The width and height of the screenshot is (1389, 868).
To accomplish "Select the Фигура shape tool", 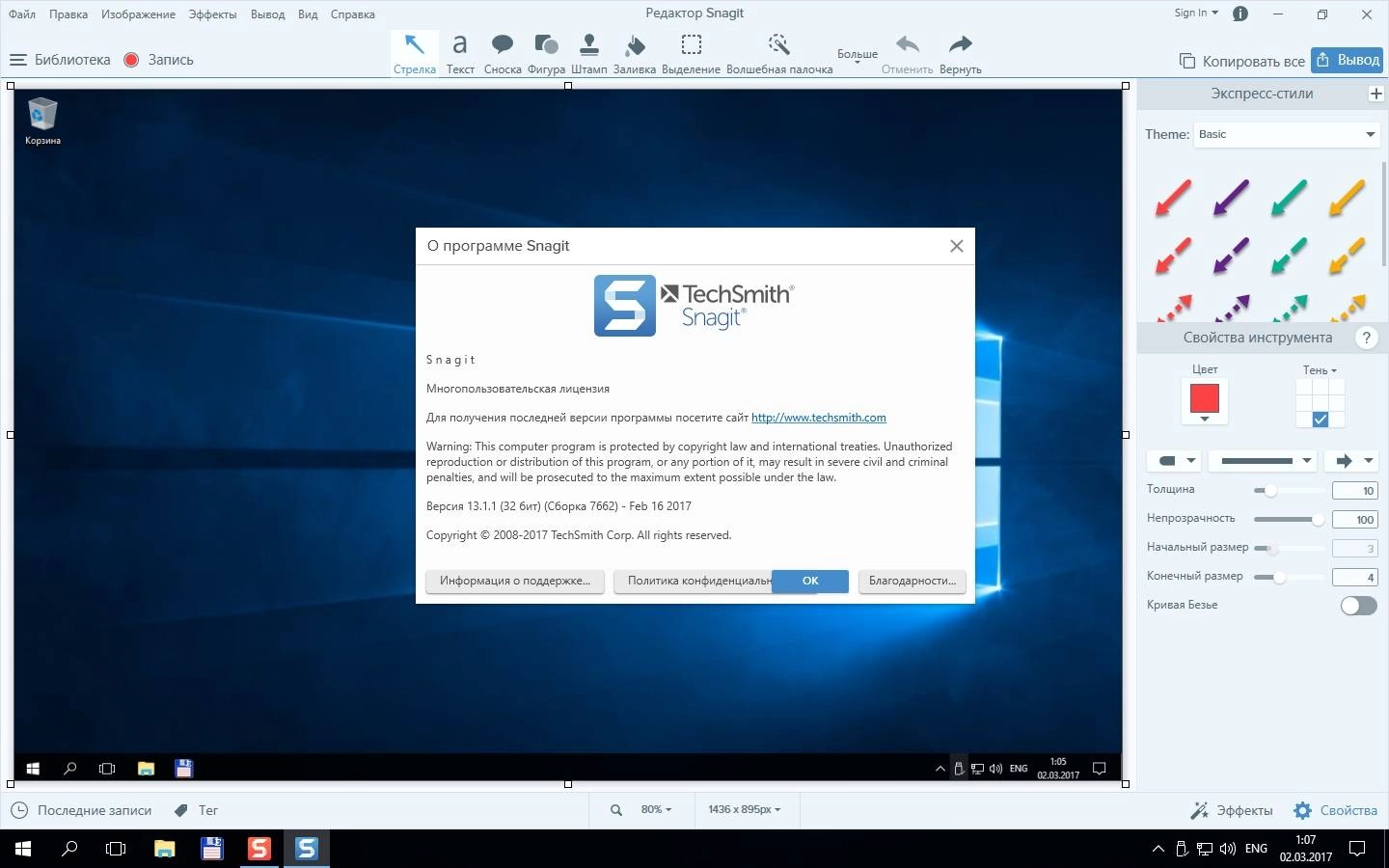I will (546, 53).
